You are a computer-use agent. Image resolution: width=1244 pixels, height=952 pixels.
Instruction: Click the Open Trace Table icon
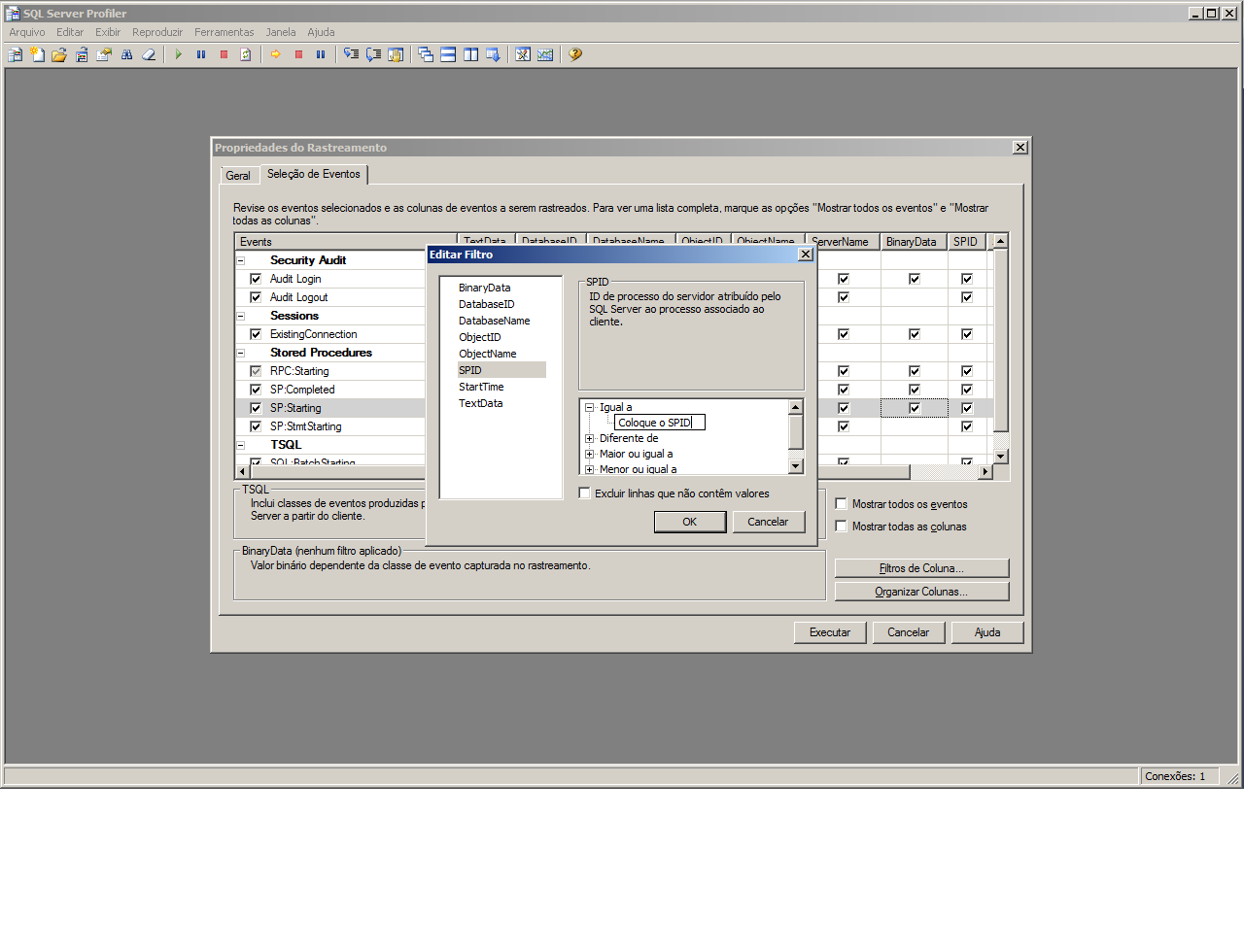pos(82,55)
